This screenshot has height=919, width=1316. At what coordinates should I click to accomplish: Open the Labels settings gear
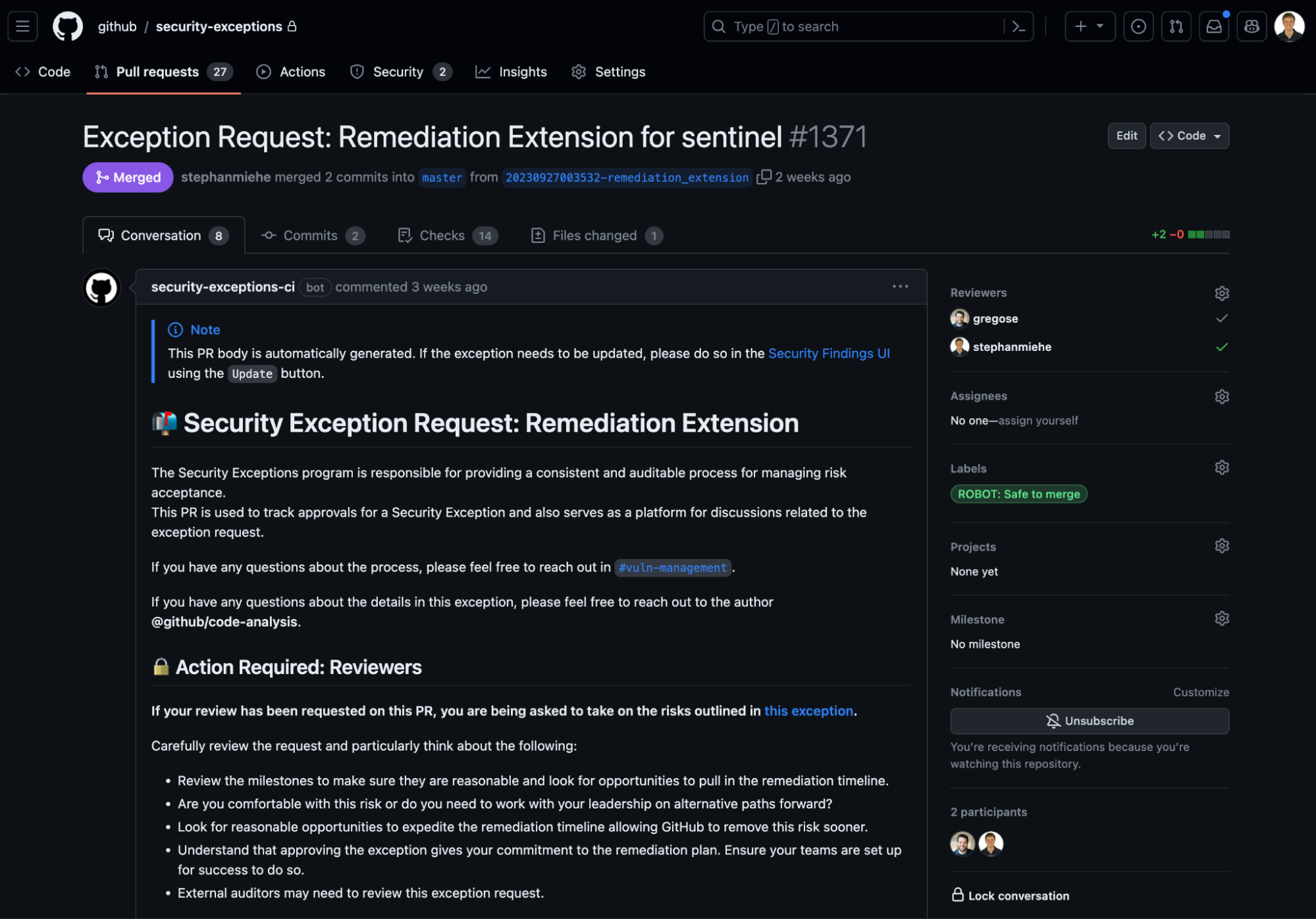tap(1222, 467)
